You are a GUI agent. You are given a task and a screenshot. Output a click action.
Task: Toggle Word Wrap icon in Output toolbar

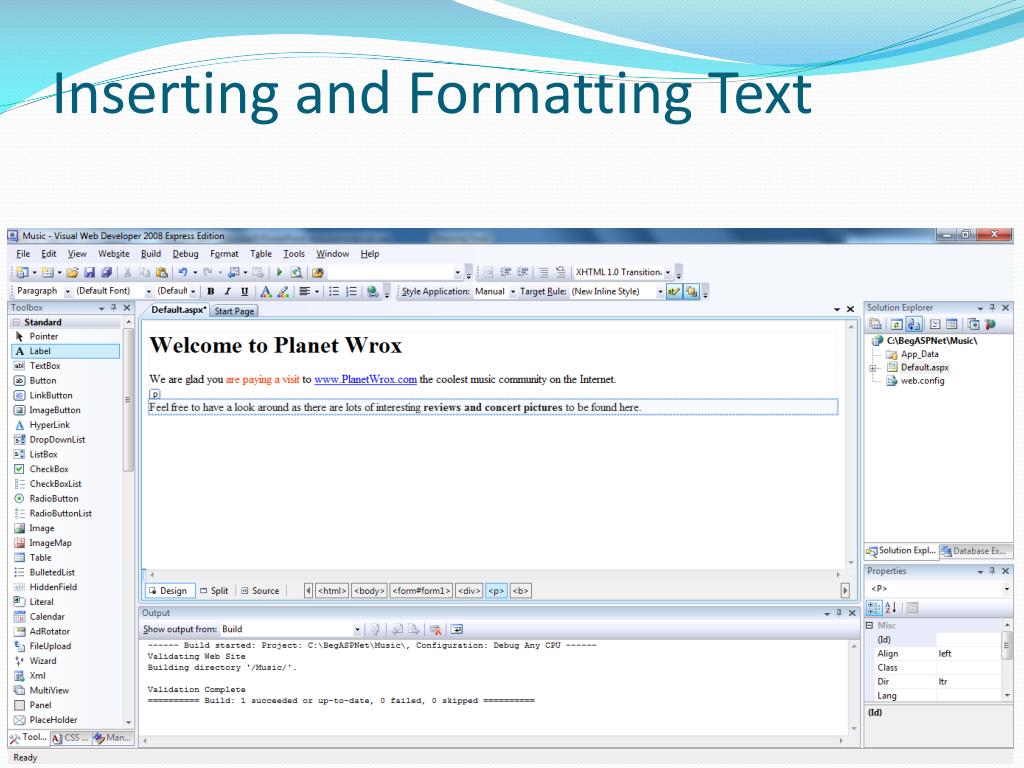(456, 630)
